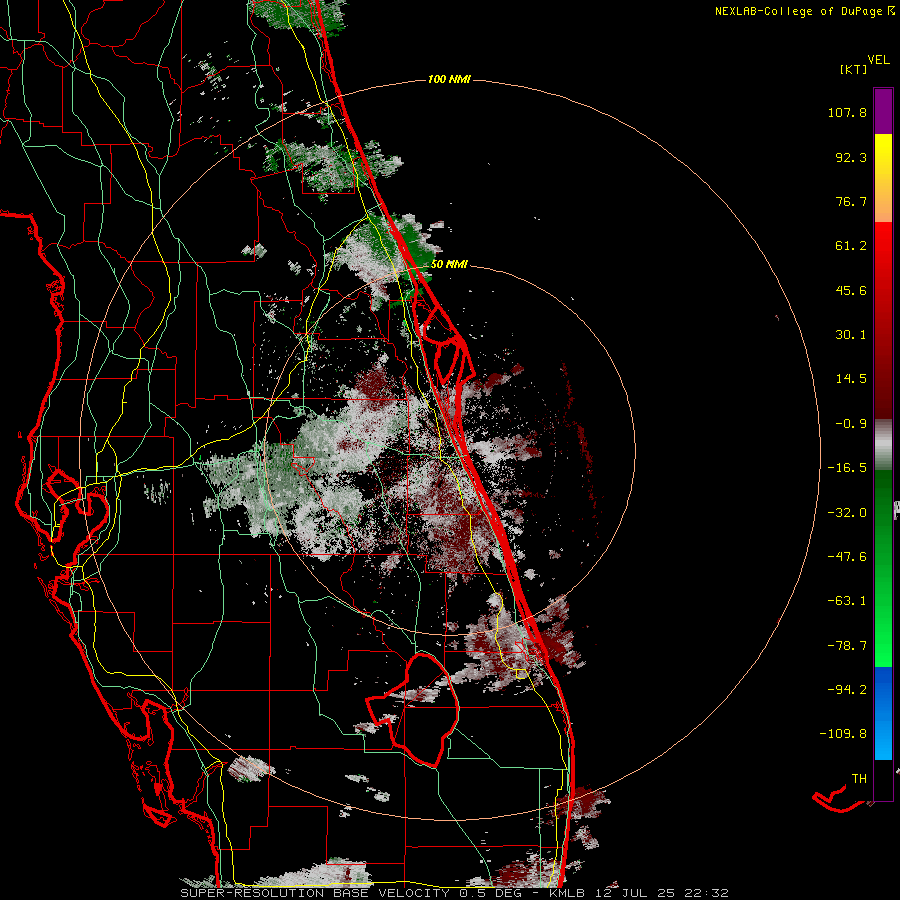The height and width of the screenshot is (900, 900).
Task: Click the TH label under the color bar
Action: coord(859,779)
